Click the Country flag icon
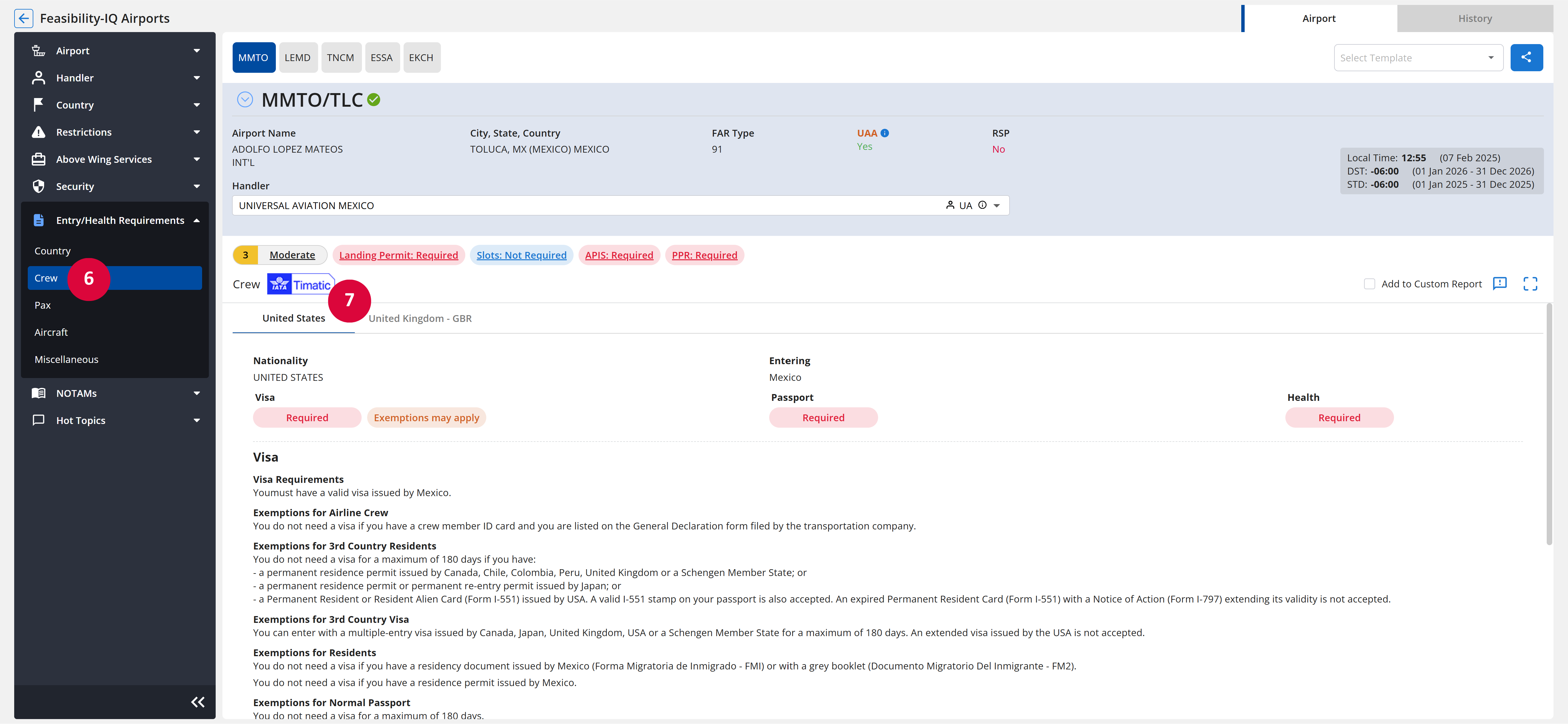 [38, 105]
